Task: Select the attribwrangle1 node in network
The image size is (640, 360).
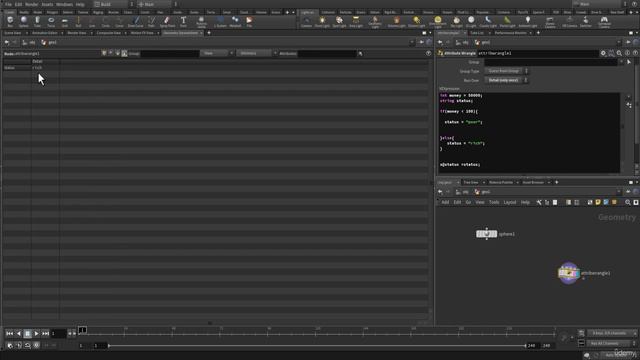Action: (569, 273)
